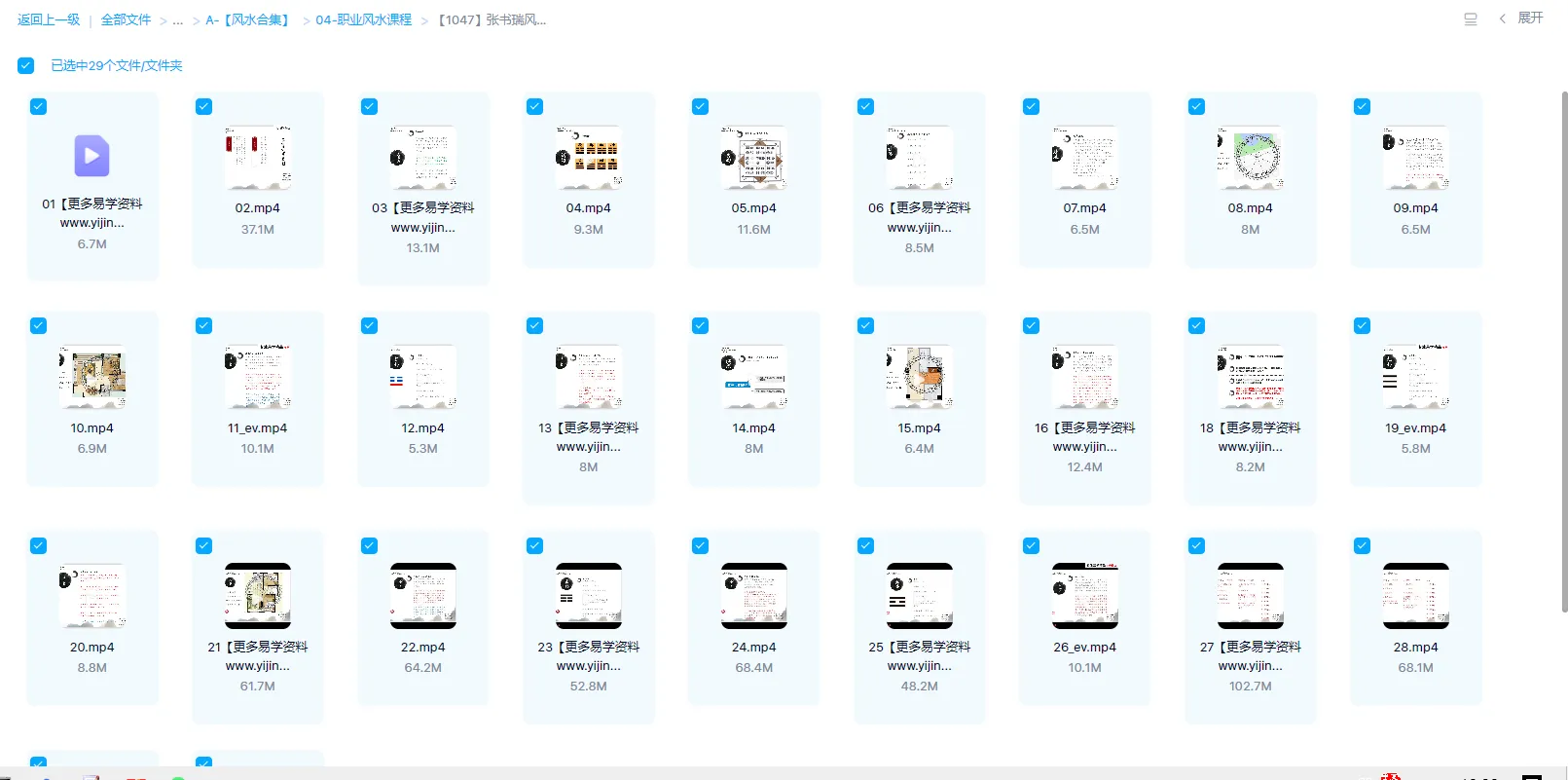Screen dimensions: 1568x780
Task: Uncheck the checkbox on 09.mp4
Action: 1363,106
